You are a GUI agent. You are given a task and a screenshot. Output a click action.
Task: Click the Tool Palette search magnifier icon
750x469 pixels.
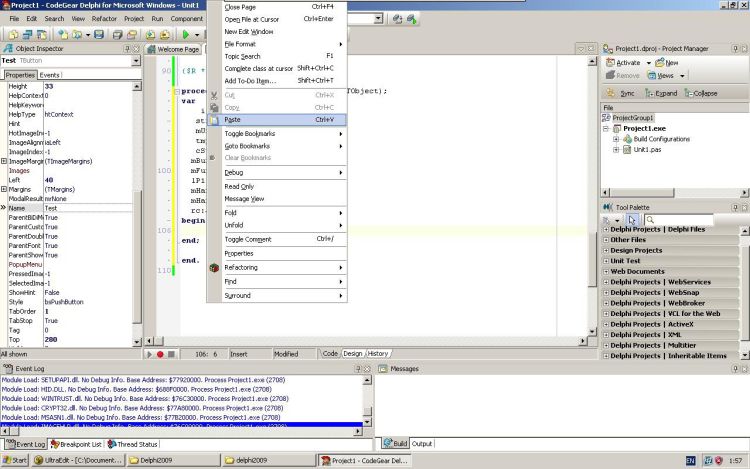(x=650, y=220)
